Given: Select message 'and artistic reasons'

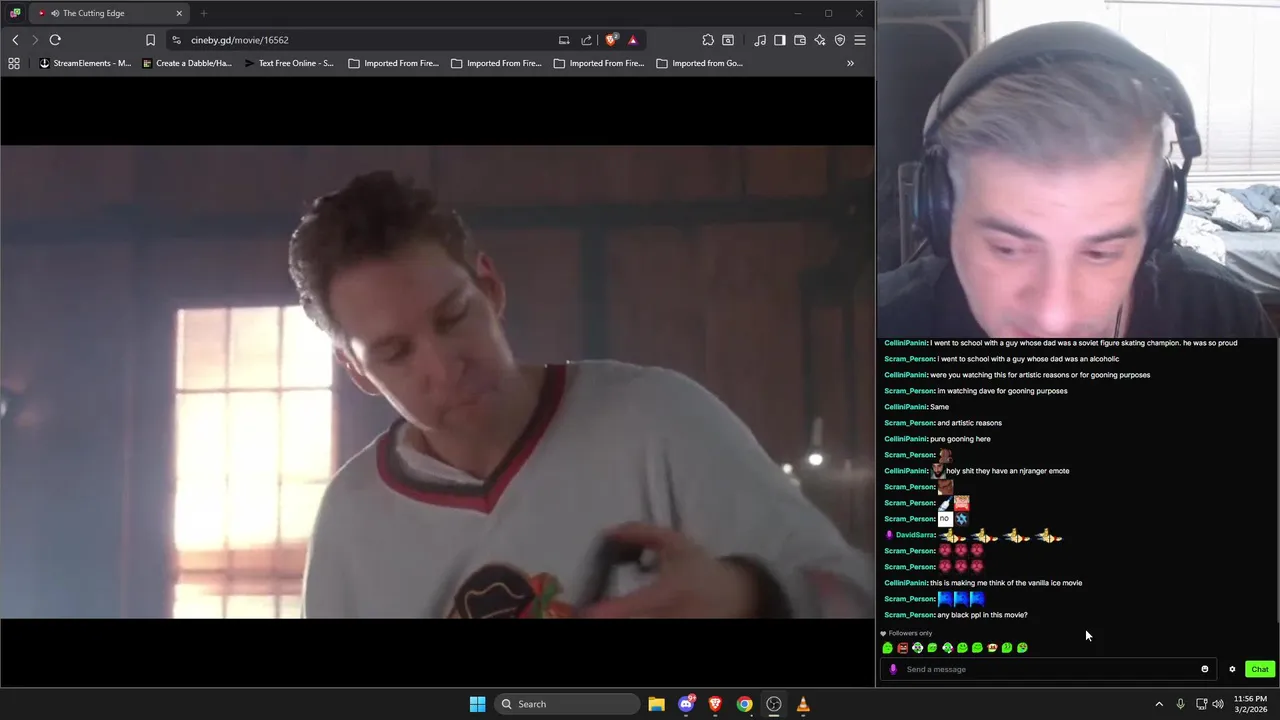Looking at the screenshot, I should 969,423.
